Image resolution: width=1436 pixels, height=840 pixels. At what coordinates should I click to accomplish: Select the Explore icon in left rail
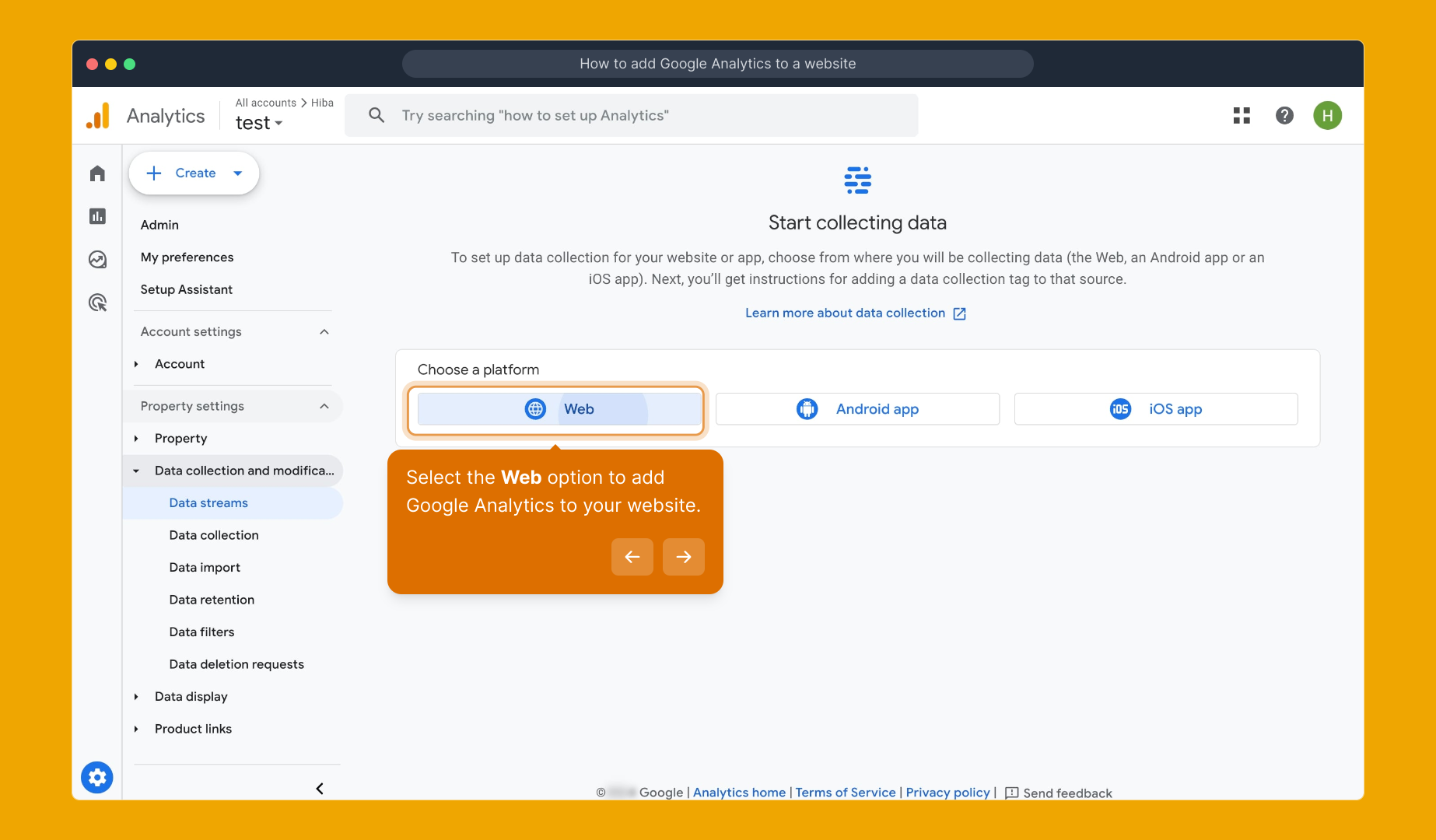click(x=96, y=260)
